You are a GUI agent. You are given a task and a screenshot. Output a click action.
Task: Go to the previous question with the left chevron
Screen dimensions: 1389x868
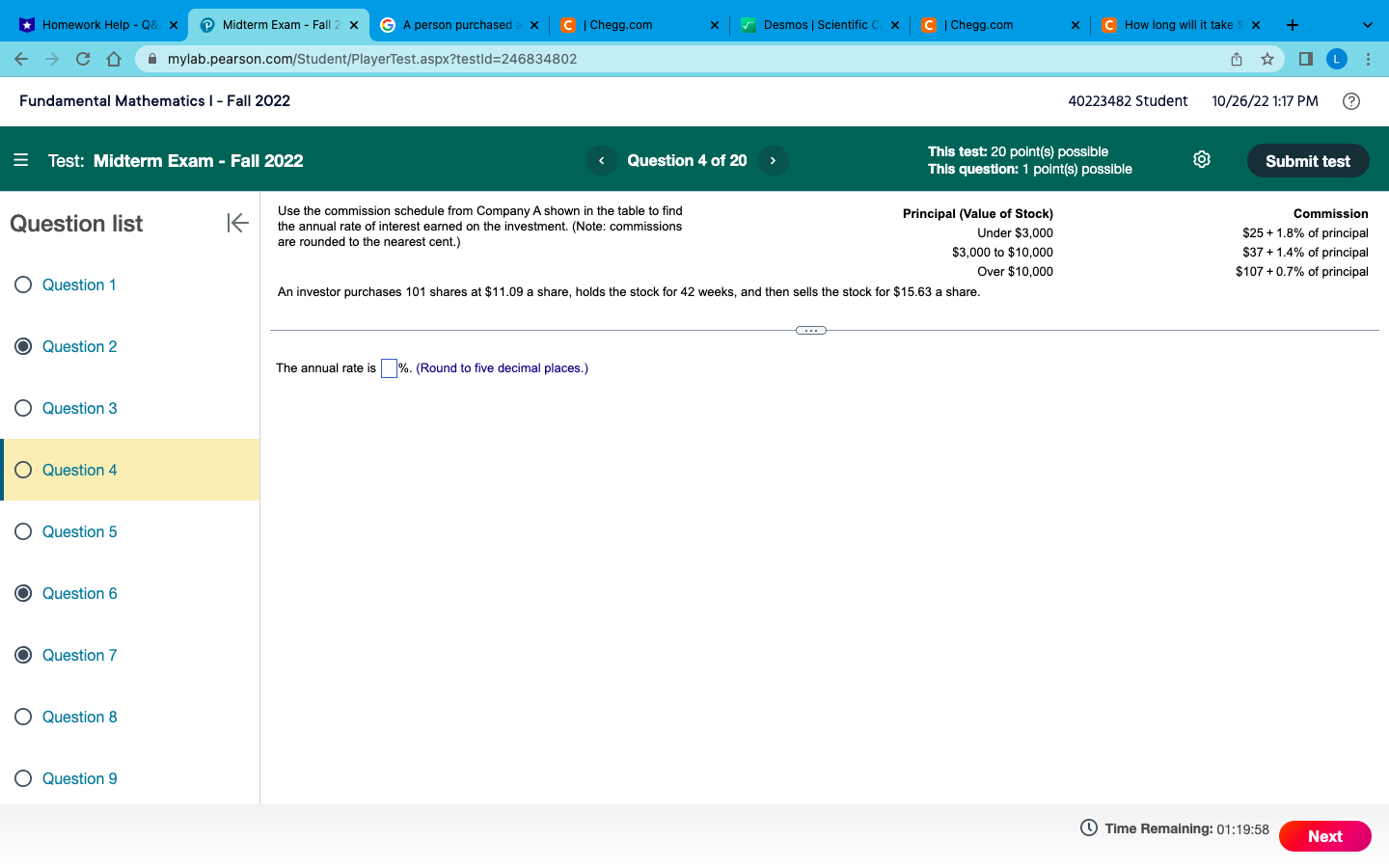pos(602,160)
